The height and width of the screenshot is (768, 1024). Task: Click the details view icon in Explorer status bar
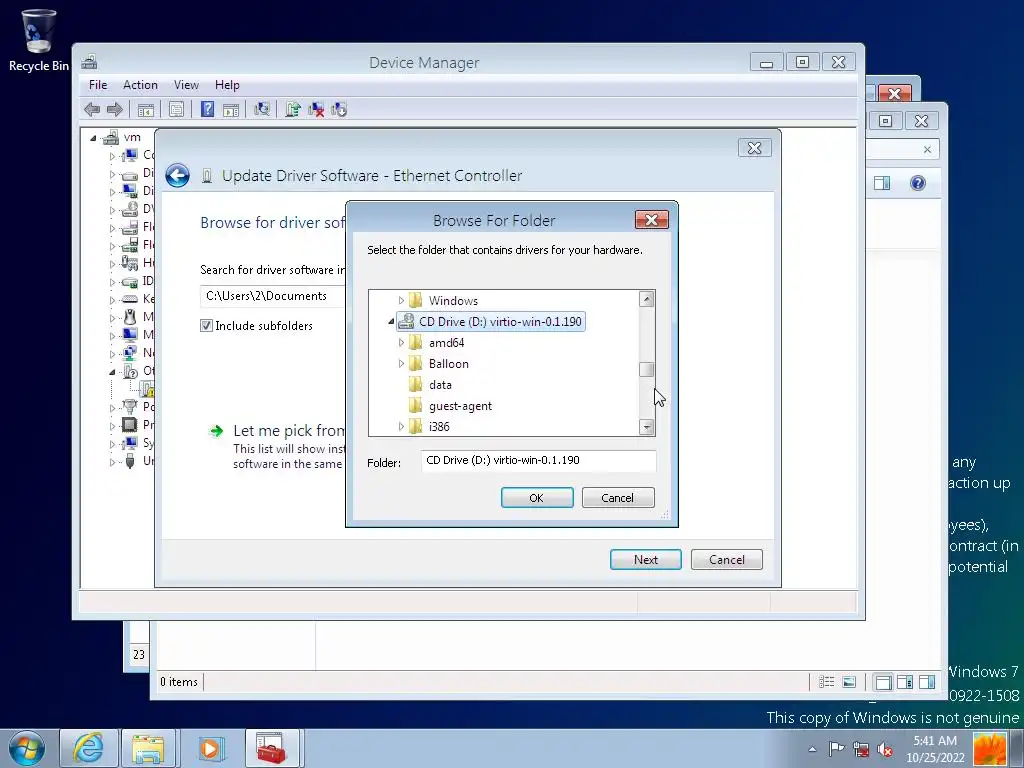826,682
